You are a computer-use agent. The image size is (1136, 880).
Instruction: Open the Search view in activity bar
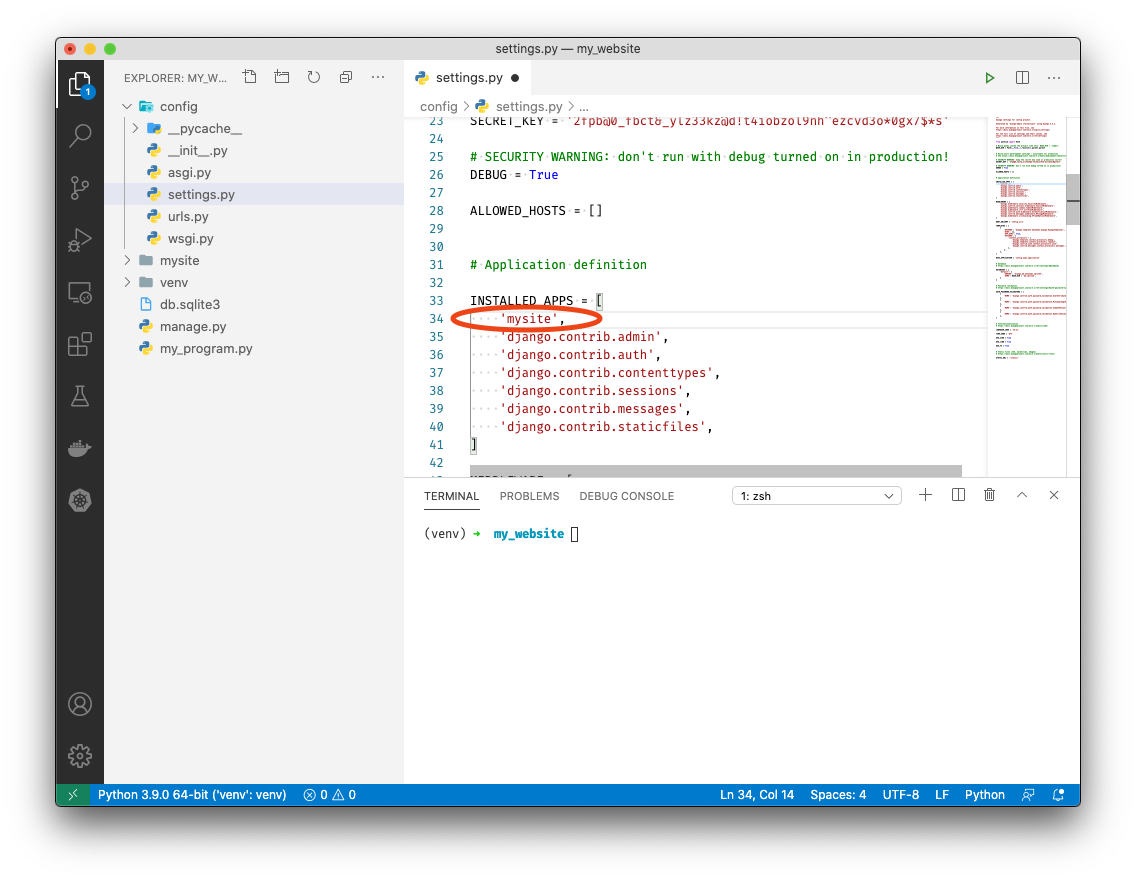click(80, 136)
